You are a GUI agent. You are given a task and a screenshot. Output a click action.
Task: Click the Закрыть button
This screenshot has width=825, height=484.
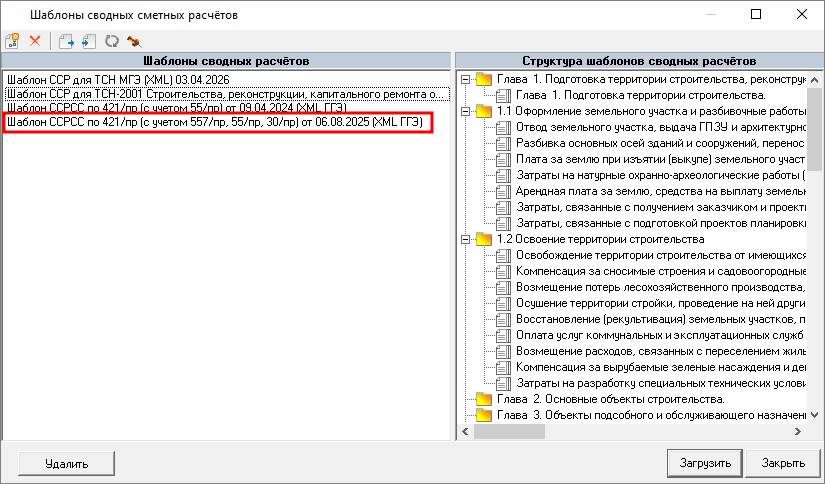pyautogui.click(x=783, y=463)
